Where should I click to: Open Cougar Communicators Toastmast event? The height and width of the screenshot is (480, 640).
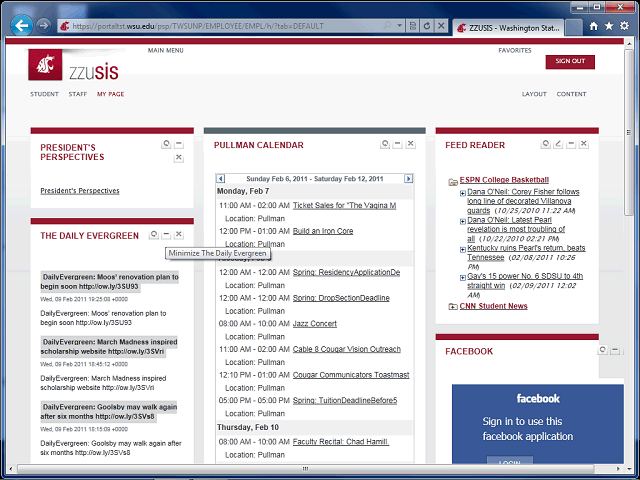351,375
